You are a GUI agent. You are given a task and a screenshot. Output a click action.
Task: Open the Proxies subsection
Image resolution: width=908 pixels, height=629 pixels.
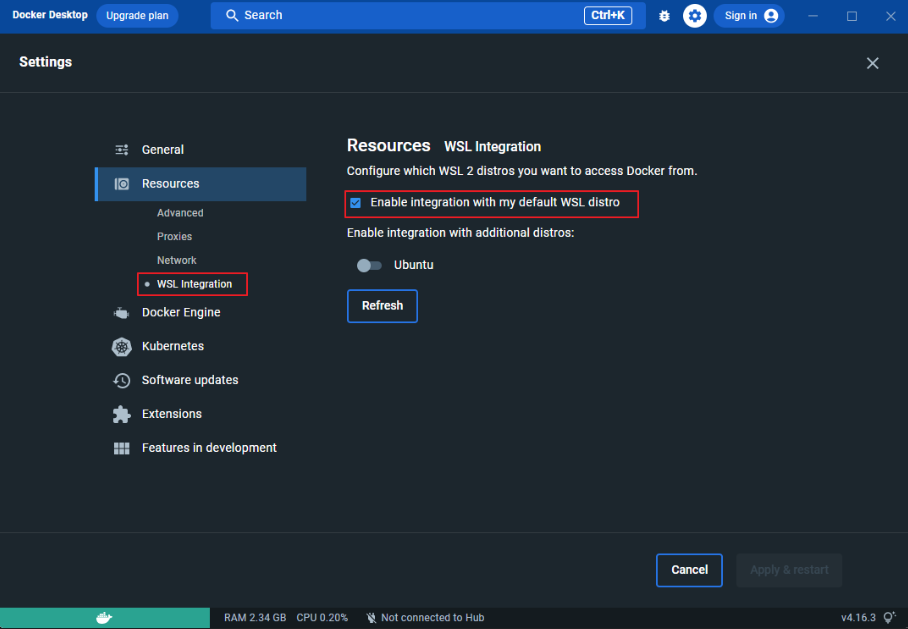174,237
